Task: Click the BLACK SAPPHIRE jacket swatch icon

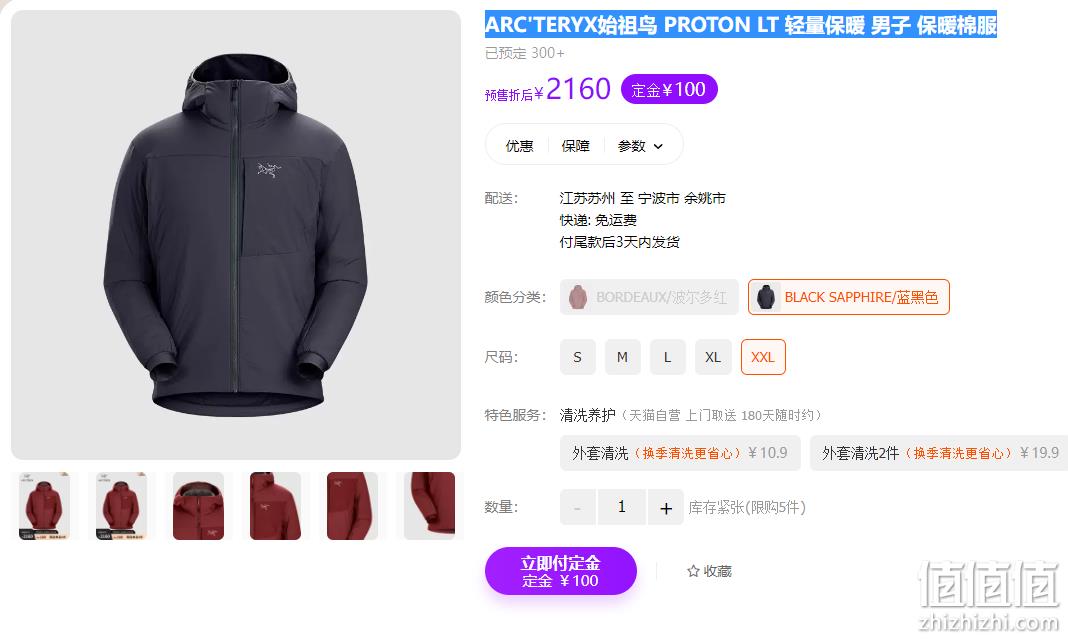Action: (x=766, y=298)
